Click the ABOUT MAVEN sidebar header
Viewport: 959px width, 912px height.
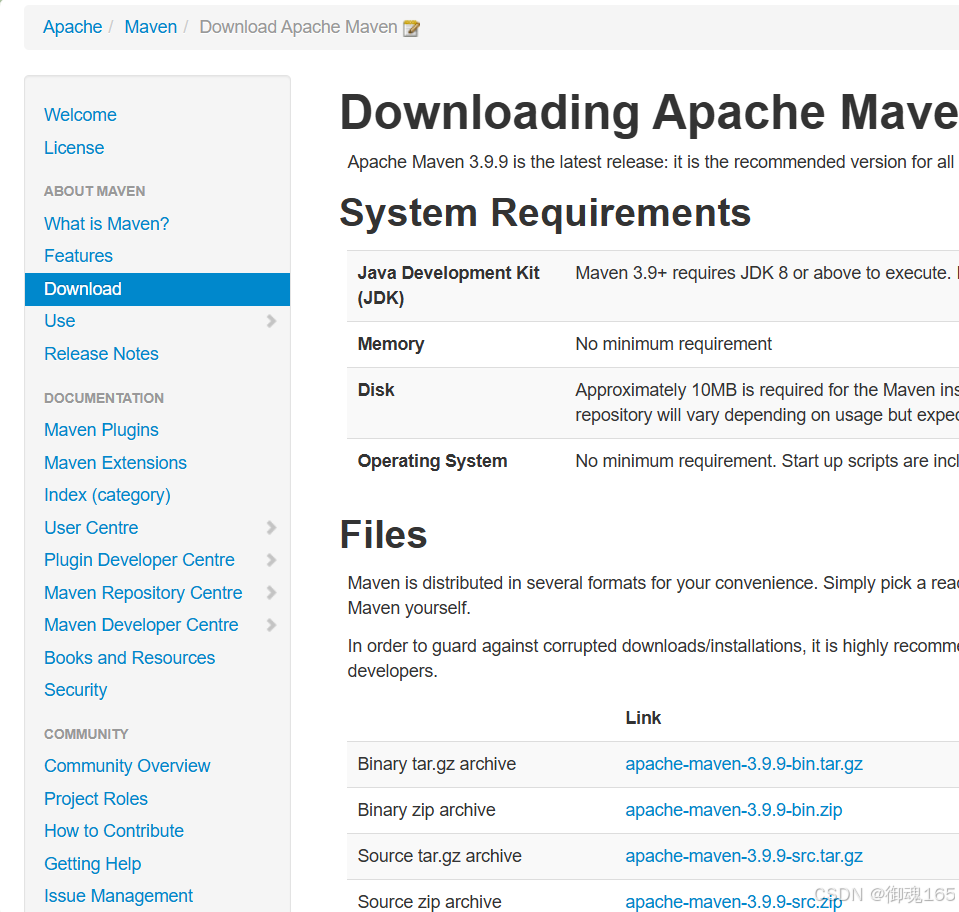[95, 191]
